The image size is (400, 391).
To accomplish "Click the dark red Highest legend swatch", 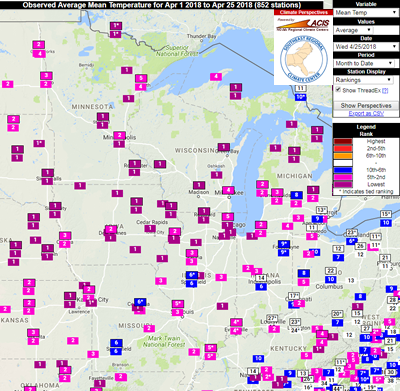I will (x=343, y=141).
